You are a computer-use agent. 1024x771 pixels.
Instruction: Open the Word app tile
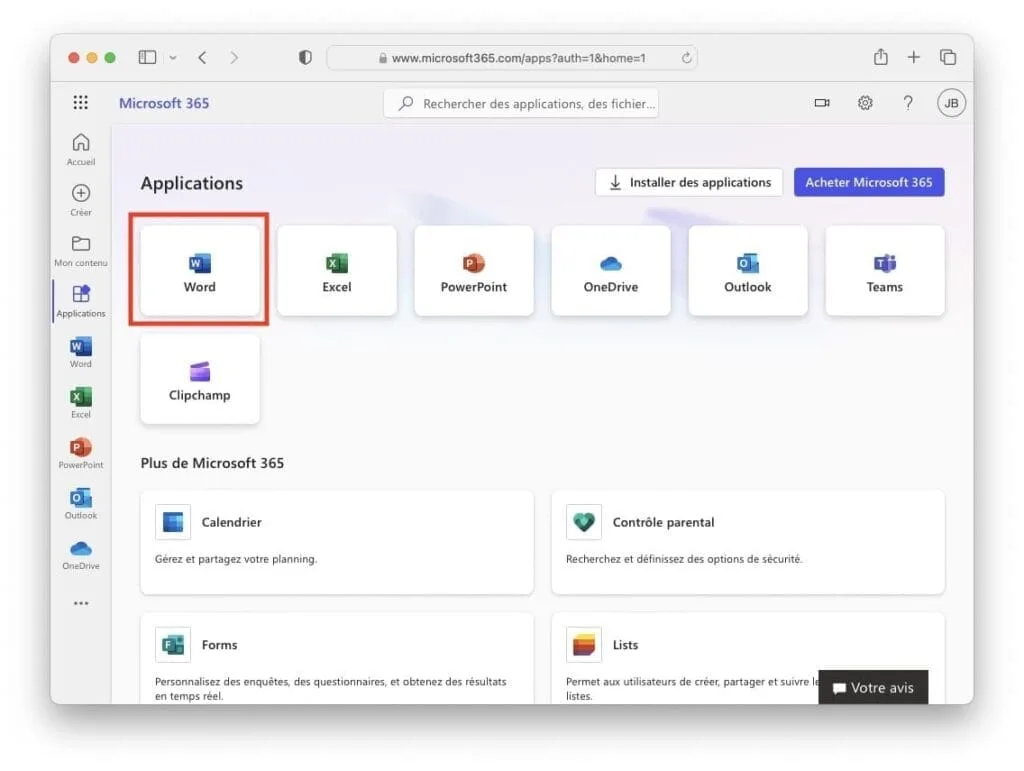(200, 271)
